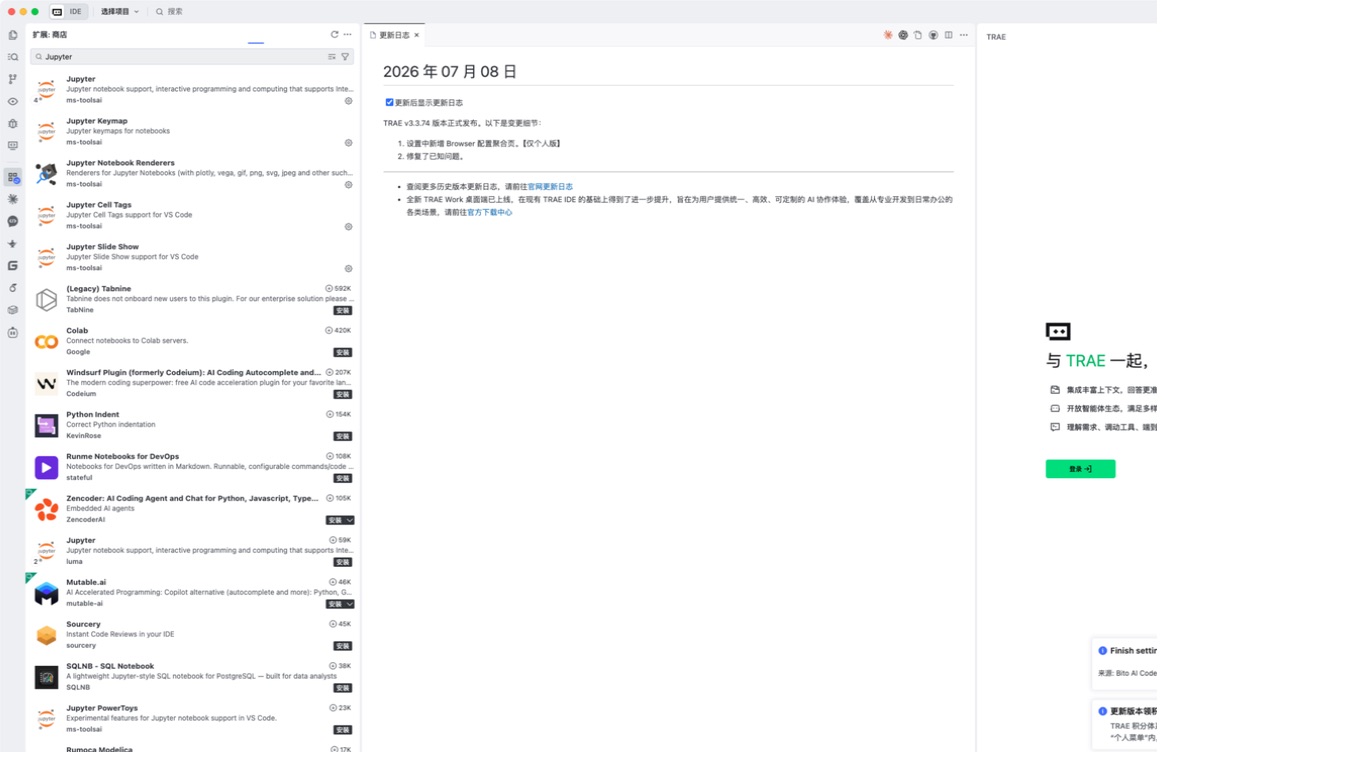
Task: Open the Search view in activity bar
Action: click(x=13, y=57)
